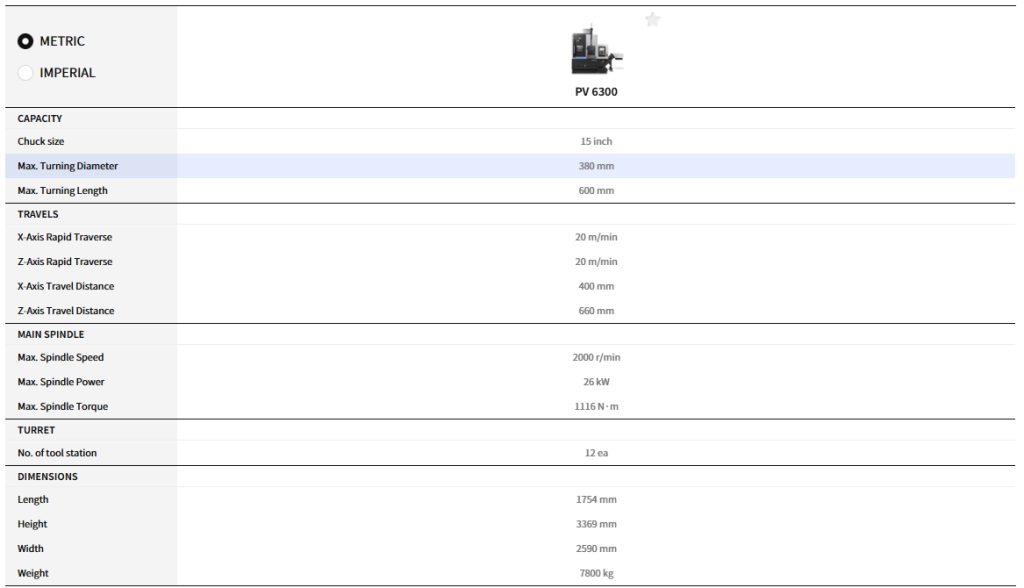Click the X-Axis Travel Distance 400 mm value
This screenshot has height=588, width=1024.
[x=596, y=286]
